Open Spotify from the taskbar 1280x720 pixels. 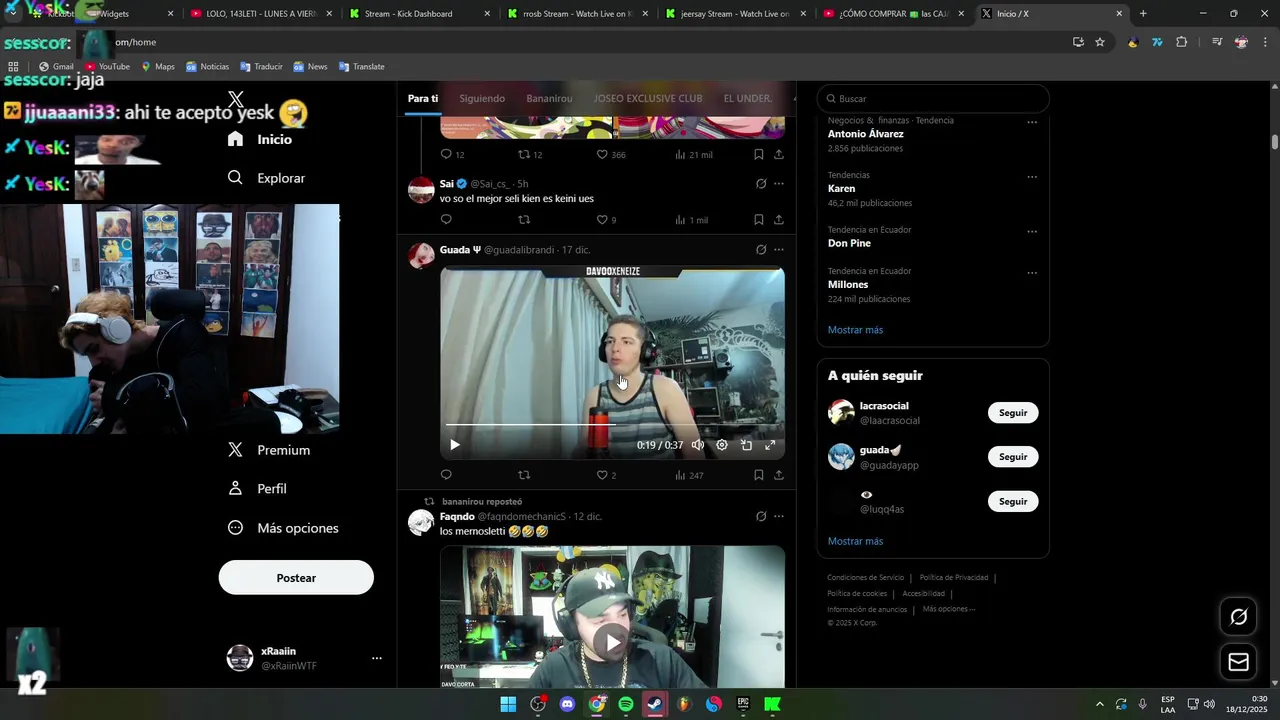(626, 704)
